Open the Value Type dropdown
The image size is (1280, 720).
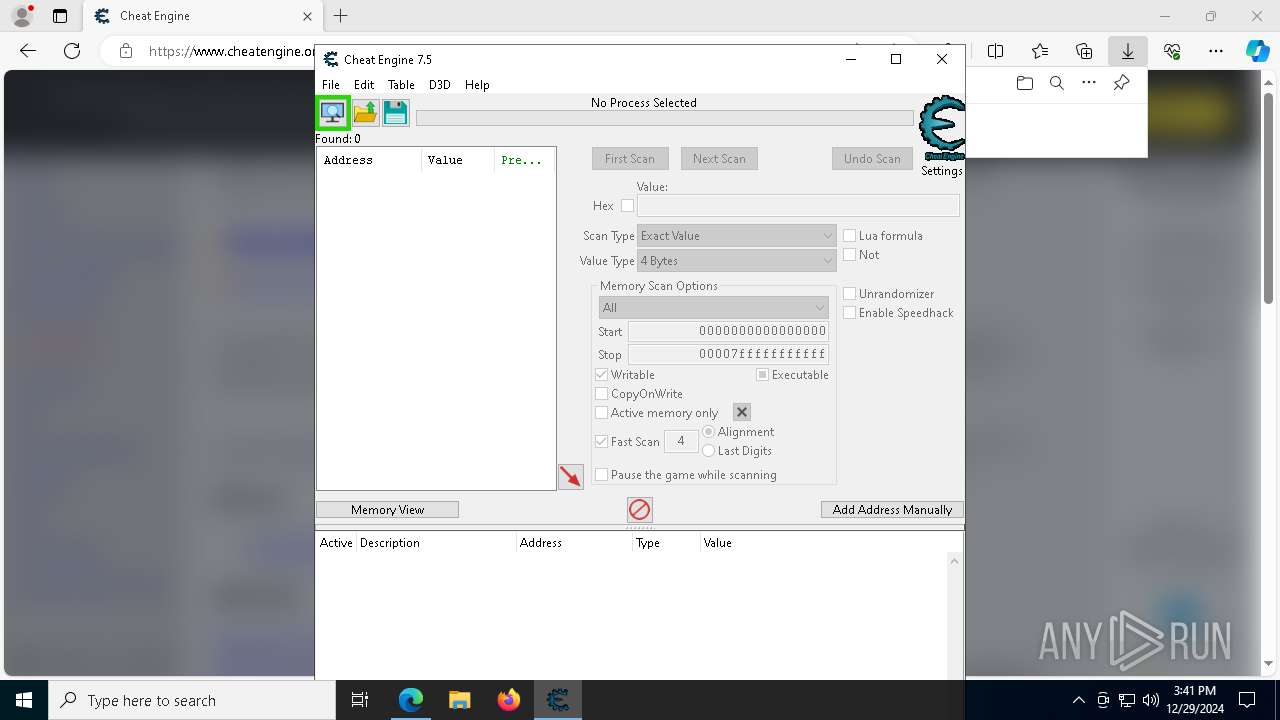pos(736,261)
